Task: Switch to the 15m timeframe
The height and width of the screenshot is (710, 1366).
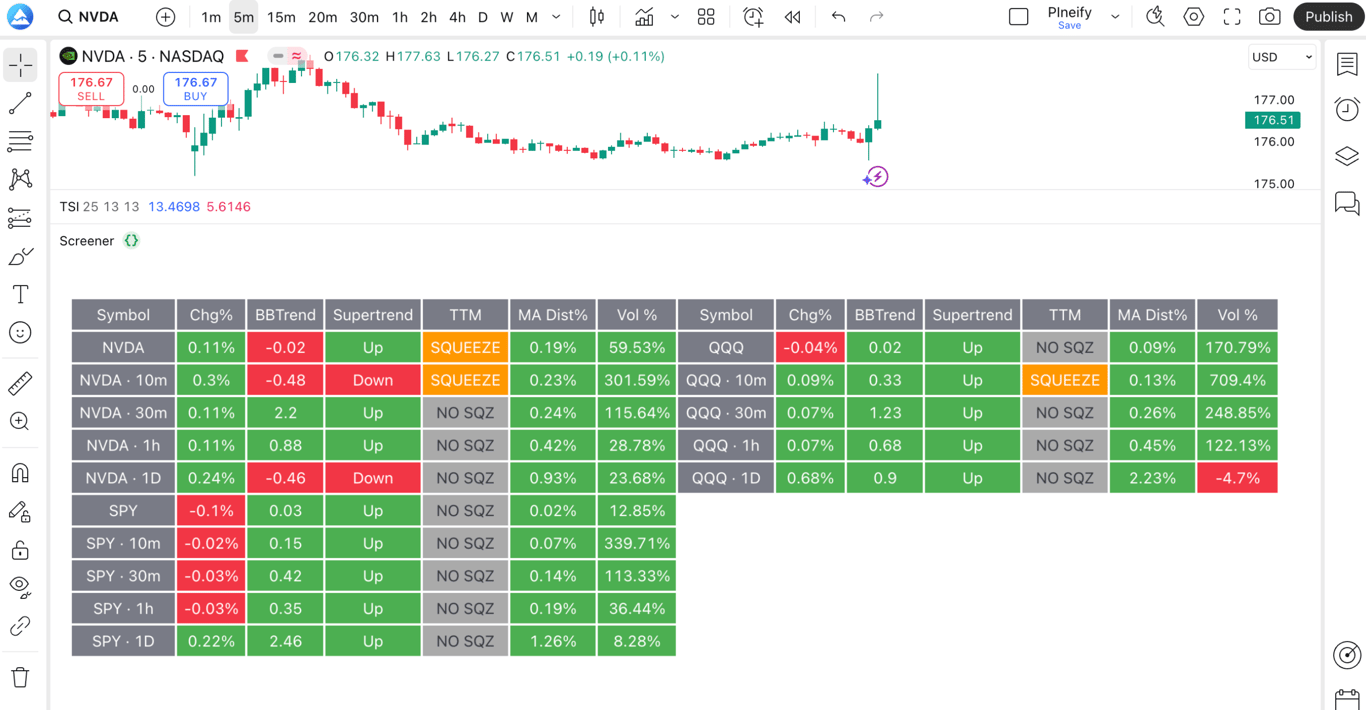Action: click(281, 17)
